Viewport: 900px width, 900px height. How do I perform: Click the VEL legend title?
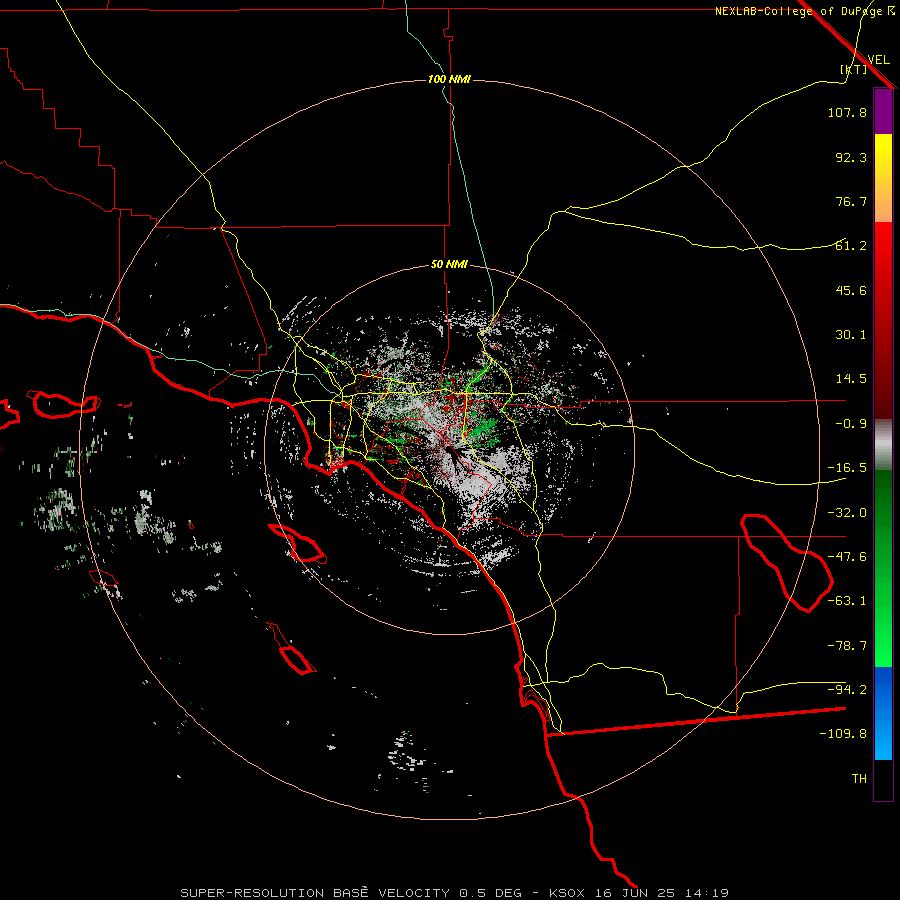pos(878,59)
